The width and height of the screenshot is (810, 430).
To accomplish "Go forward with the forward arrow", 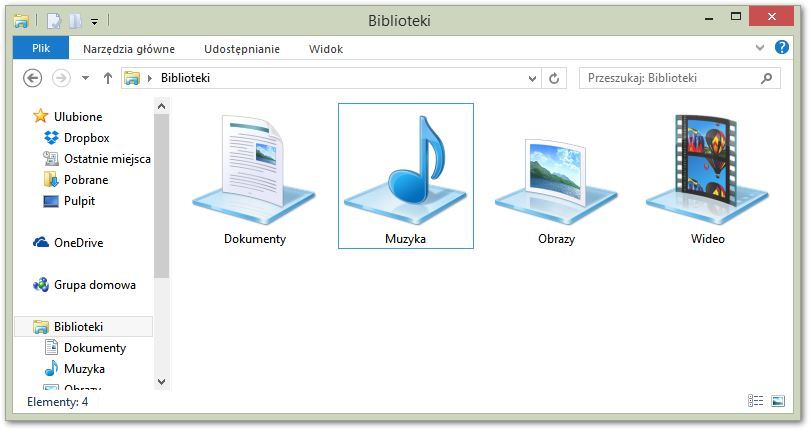I will click(x=61, y=78).
